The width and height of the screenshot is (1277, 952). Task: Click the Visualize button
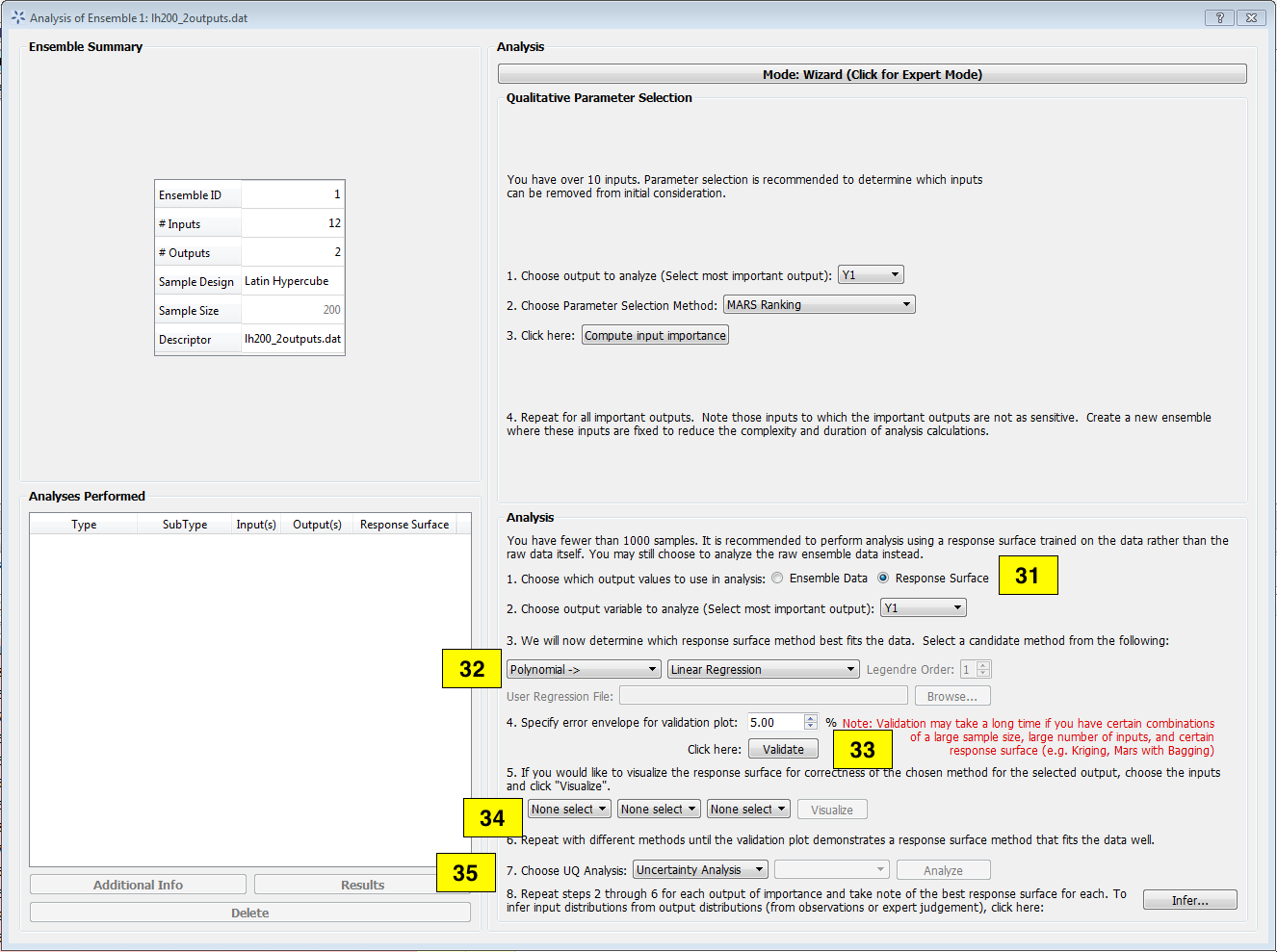831,809
